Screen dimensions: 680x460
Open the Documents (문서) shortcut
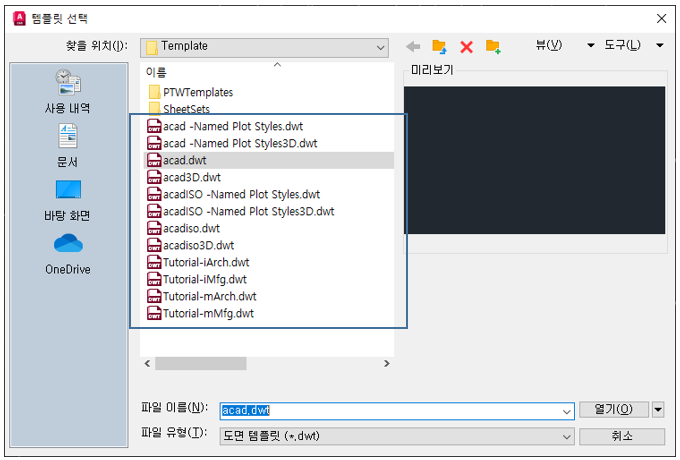click(x=68, y=146)
